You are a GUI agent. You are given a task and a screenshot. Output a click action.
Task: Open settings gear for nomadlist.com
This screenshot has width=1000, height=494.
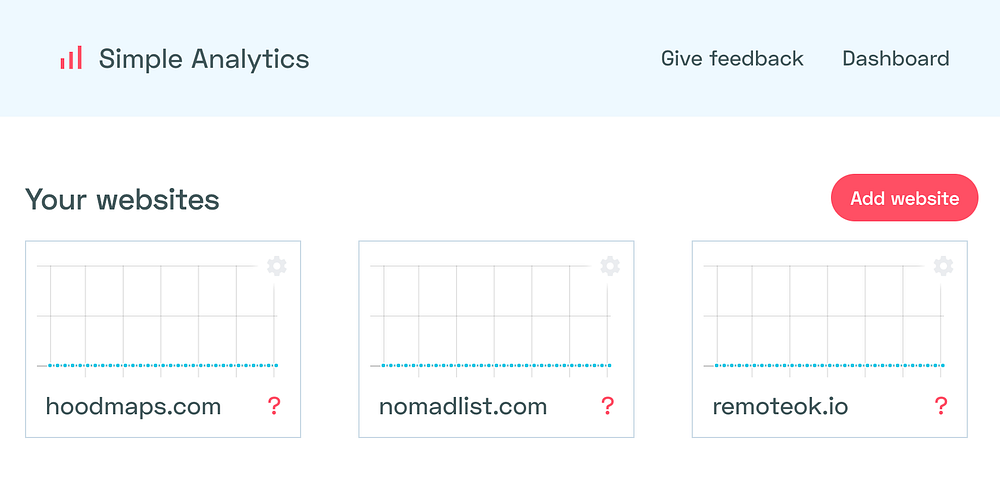point(610,266)
